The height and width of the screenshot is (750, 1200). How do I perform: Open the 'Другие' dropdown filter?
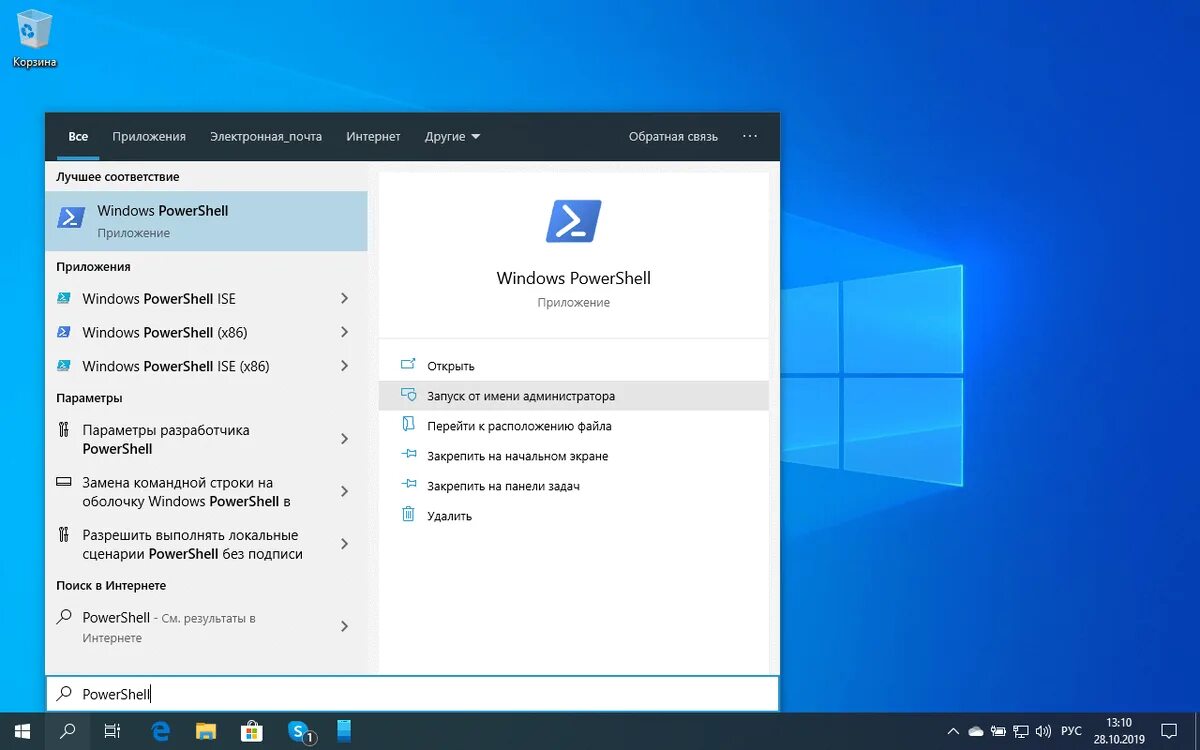(x=452, y=136)
